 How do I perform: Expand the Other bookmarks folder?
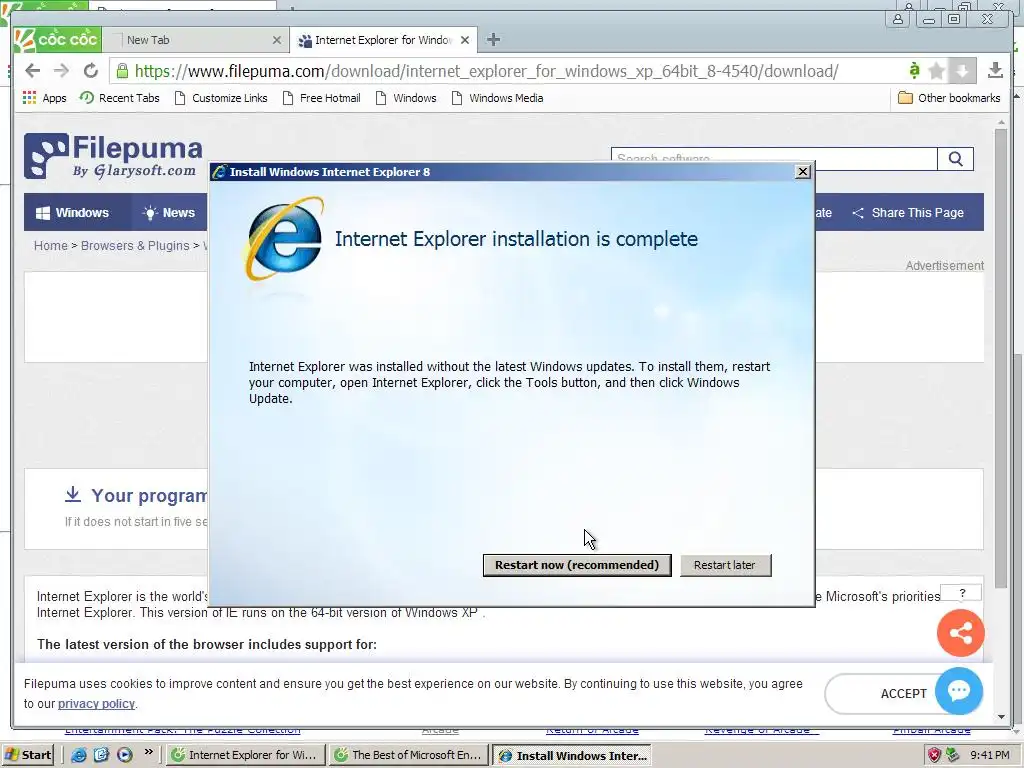tap(950, 98)
